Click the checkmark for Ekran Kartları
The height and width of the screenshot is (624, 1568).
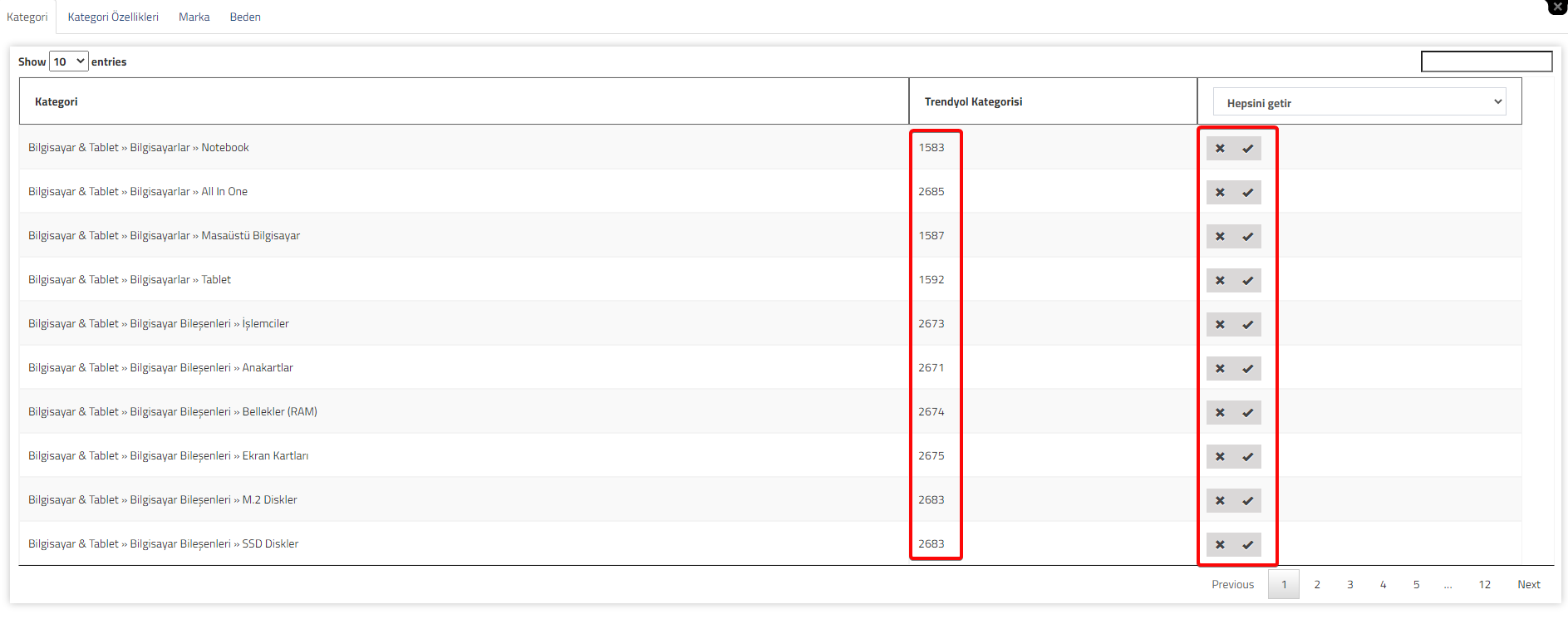tap(1247, 457)
